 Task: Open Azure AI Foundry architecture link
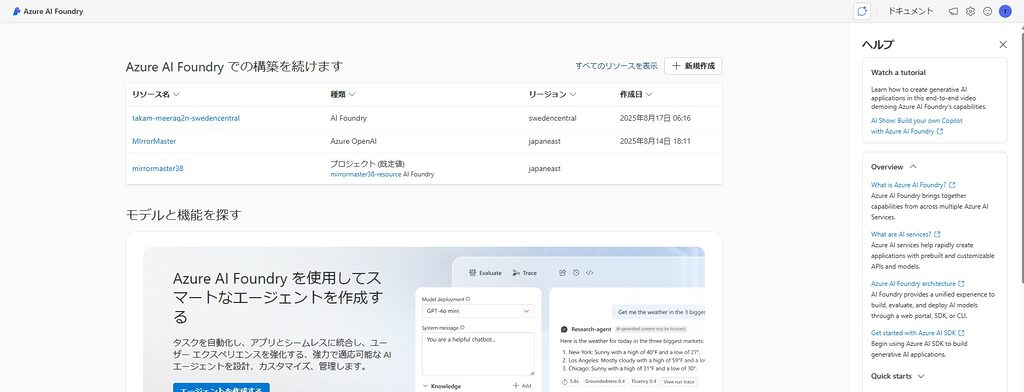pyautogui.click(x=913, y=284)
